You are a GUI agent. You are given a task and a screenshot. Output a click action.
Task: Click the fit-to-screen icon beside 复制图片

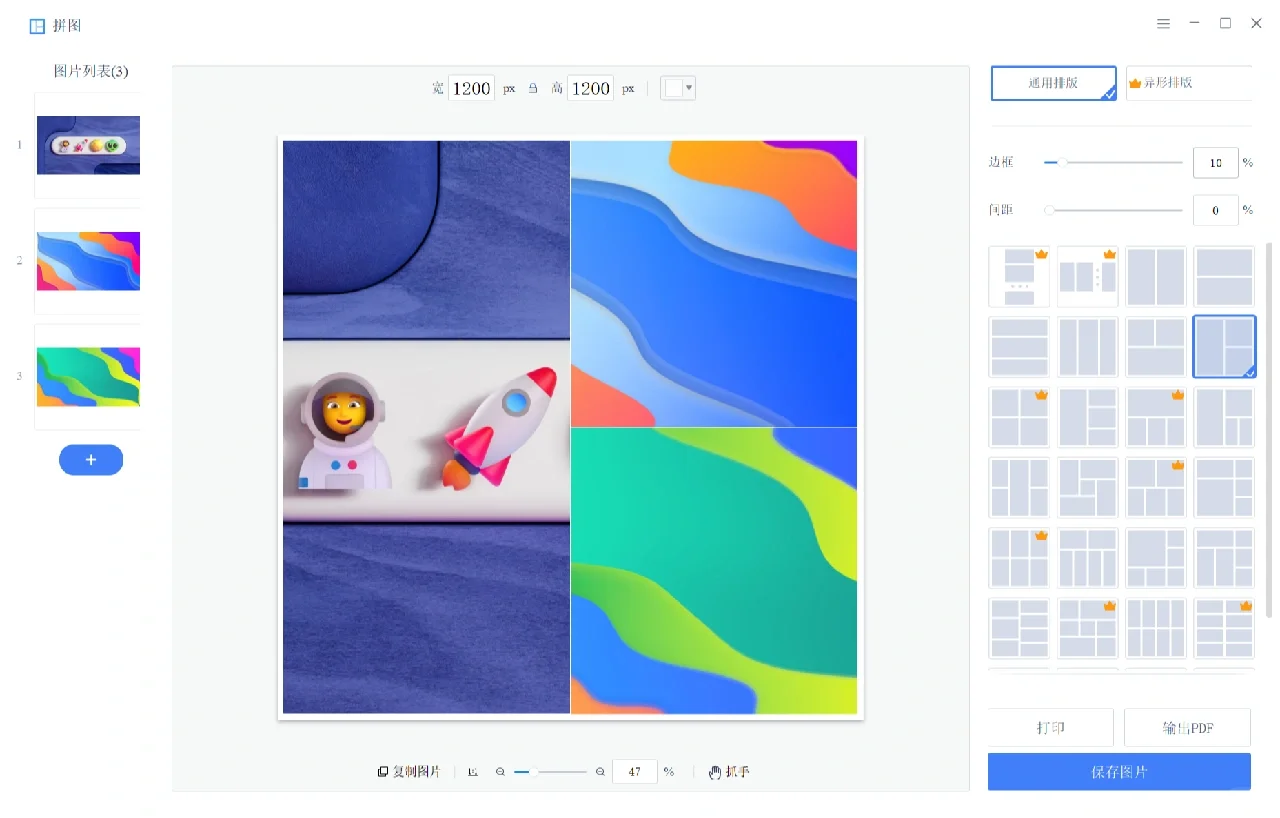click(472, 771)
